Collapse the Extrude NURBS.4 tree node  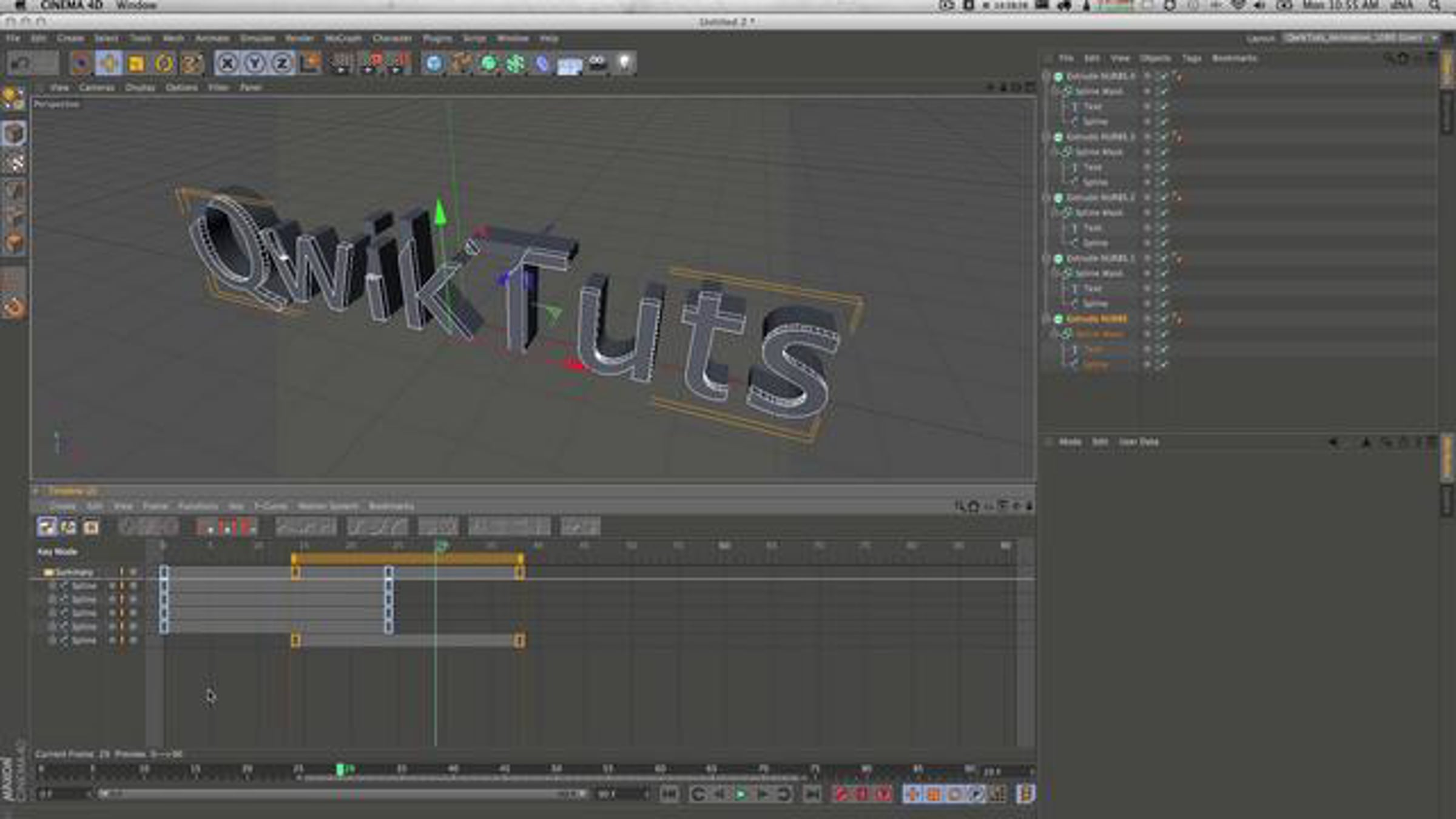click(x=1046, y=76)
